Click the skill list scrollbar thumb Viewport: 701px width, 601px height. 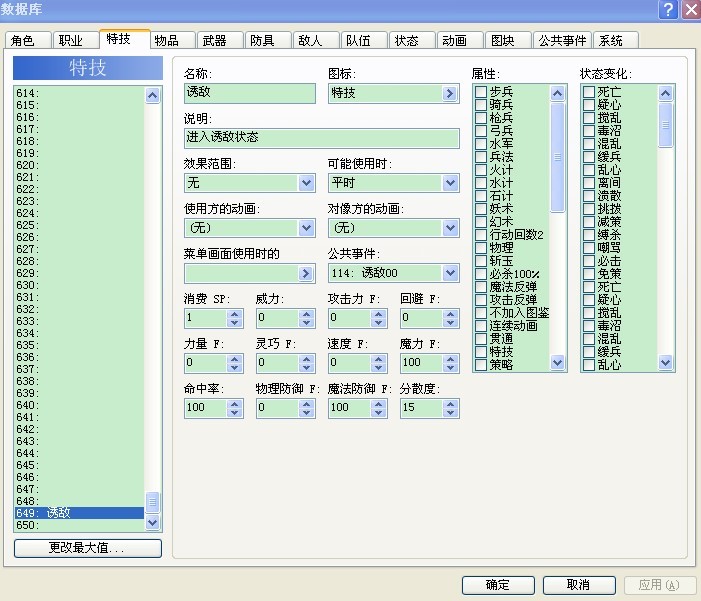(152, 502)
